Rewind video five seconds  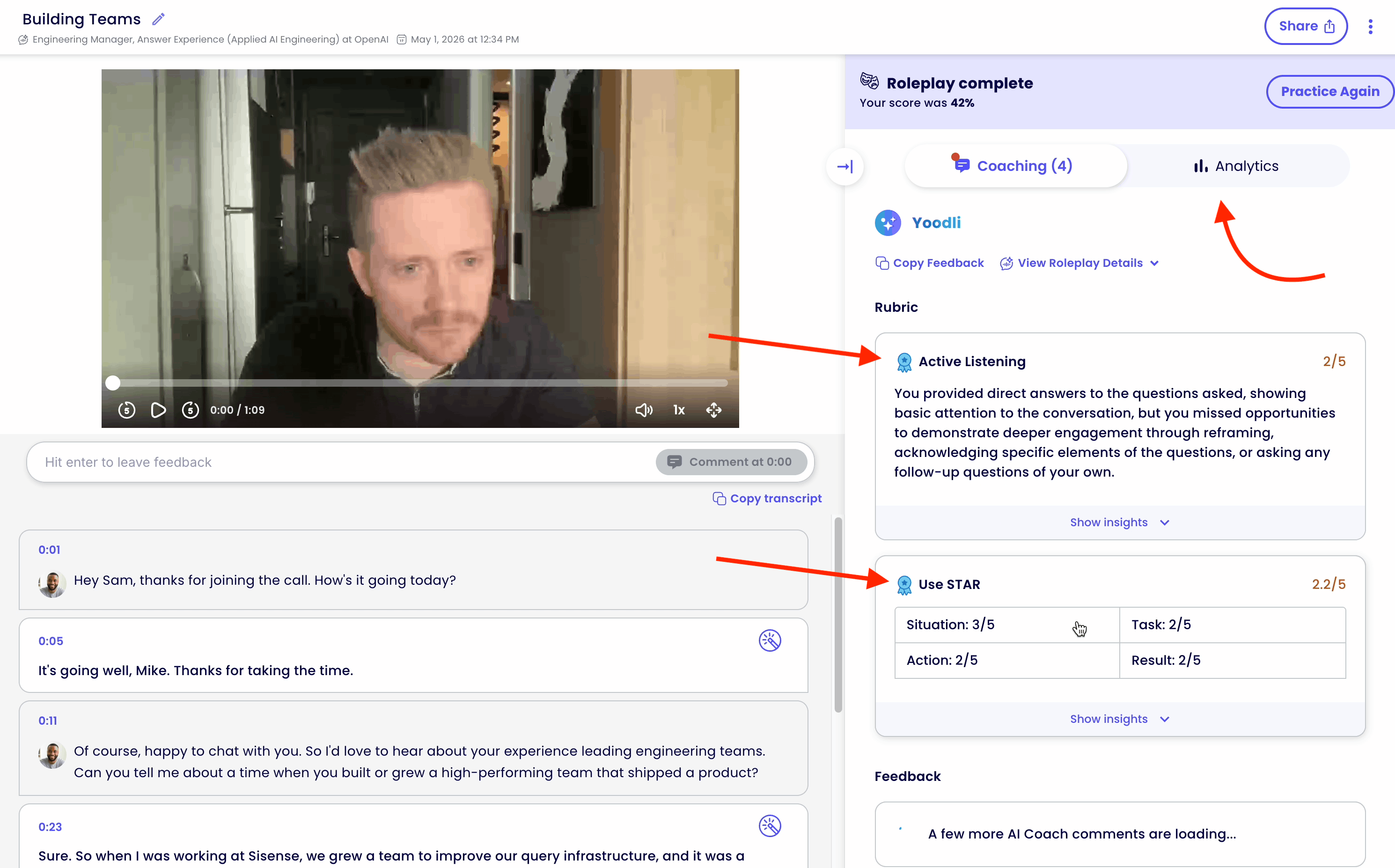pos(127,410)
